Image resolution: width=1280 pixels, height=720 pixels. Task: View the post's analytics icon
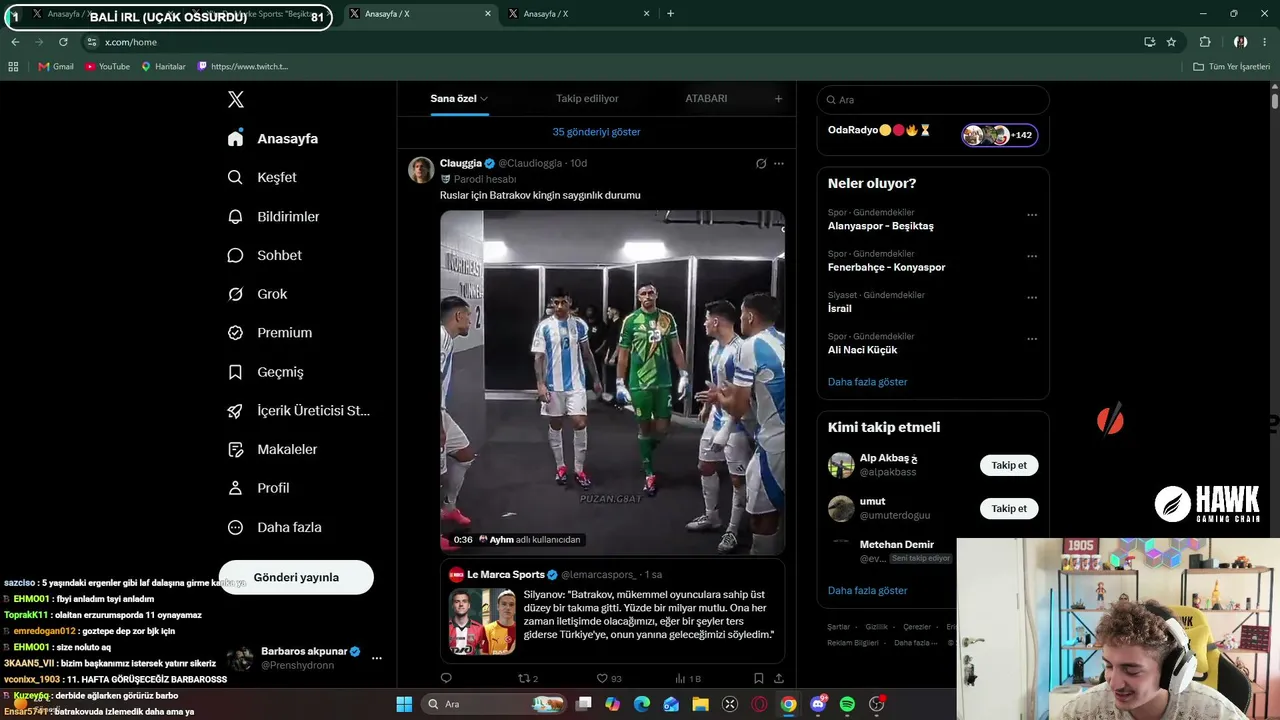681,678
